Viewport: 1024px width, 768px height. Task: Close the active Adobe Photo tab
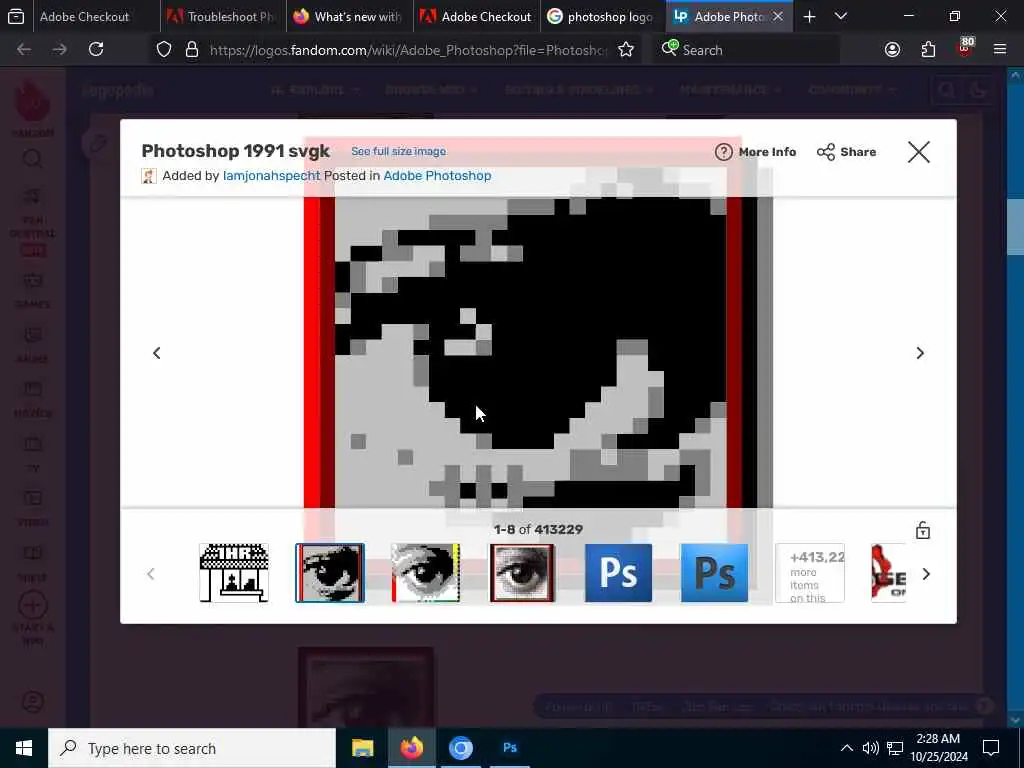(x=777, y=16)
